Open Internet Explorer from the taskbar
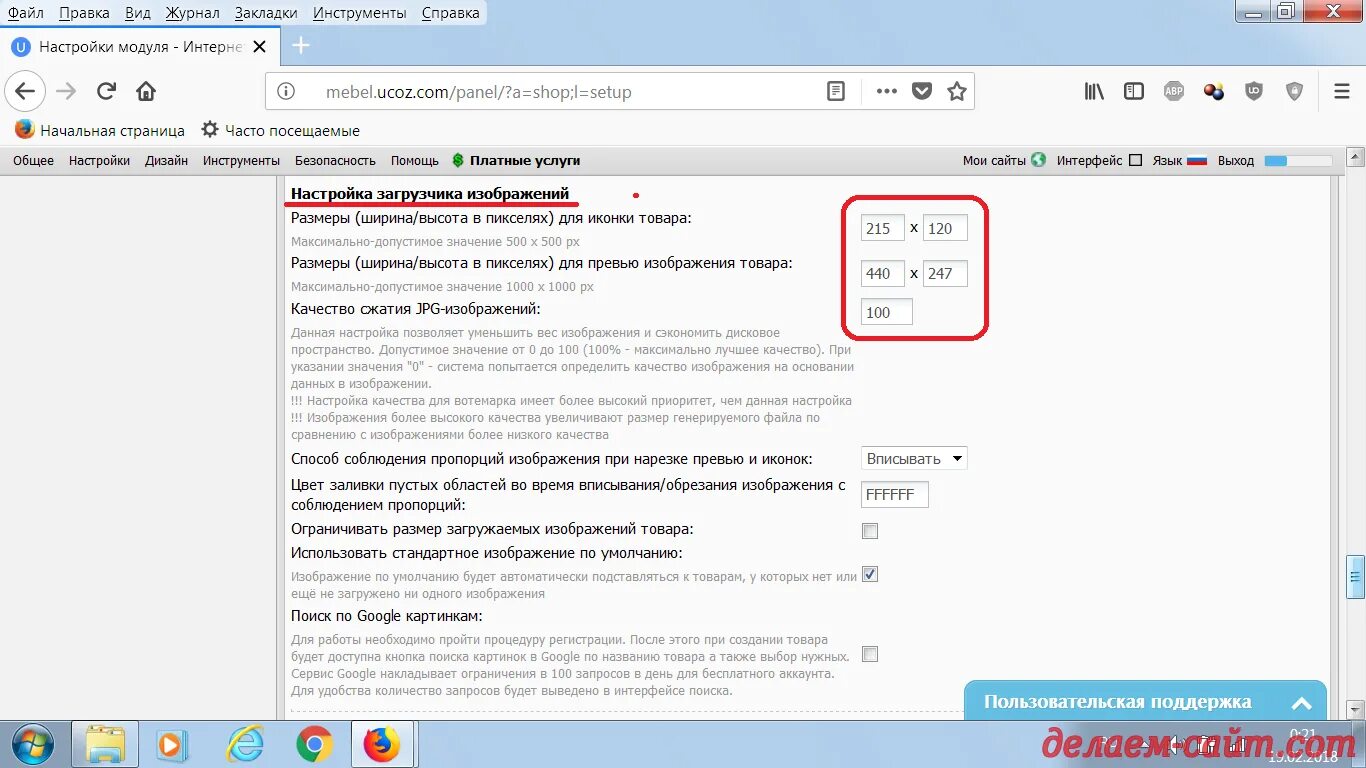 244,745
